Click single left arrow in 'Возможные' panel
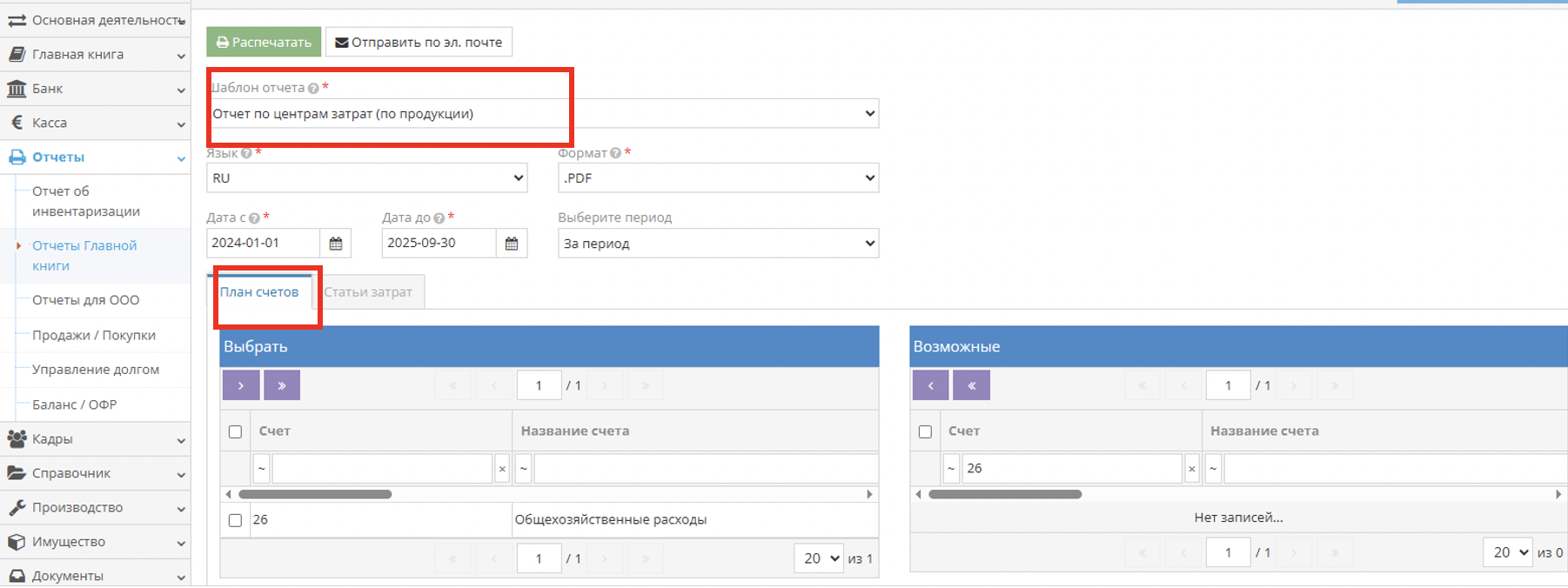 point(931,385)
